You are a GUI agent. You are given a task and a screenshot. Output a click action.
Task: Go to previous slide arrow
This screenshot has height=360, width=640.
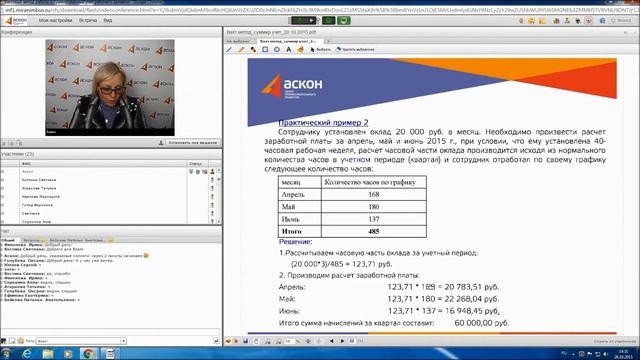(x=331, y=341)
